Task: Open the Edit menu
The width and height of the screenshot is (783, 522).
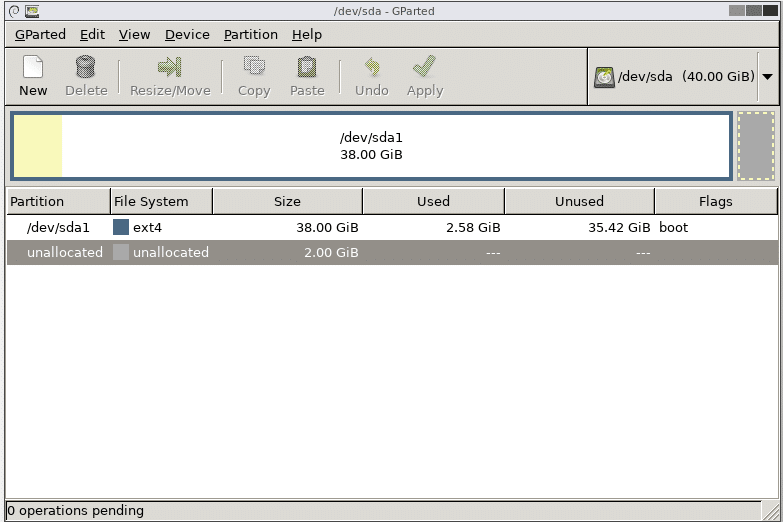Action: pyautogui.click(x=92, y=34)
